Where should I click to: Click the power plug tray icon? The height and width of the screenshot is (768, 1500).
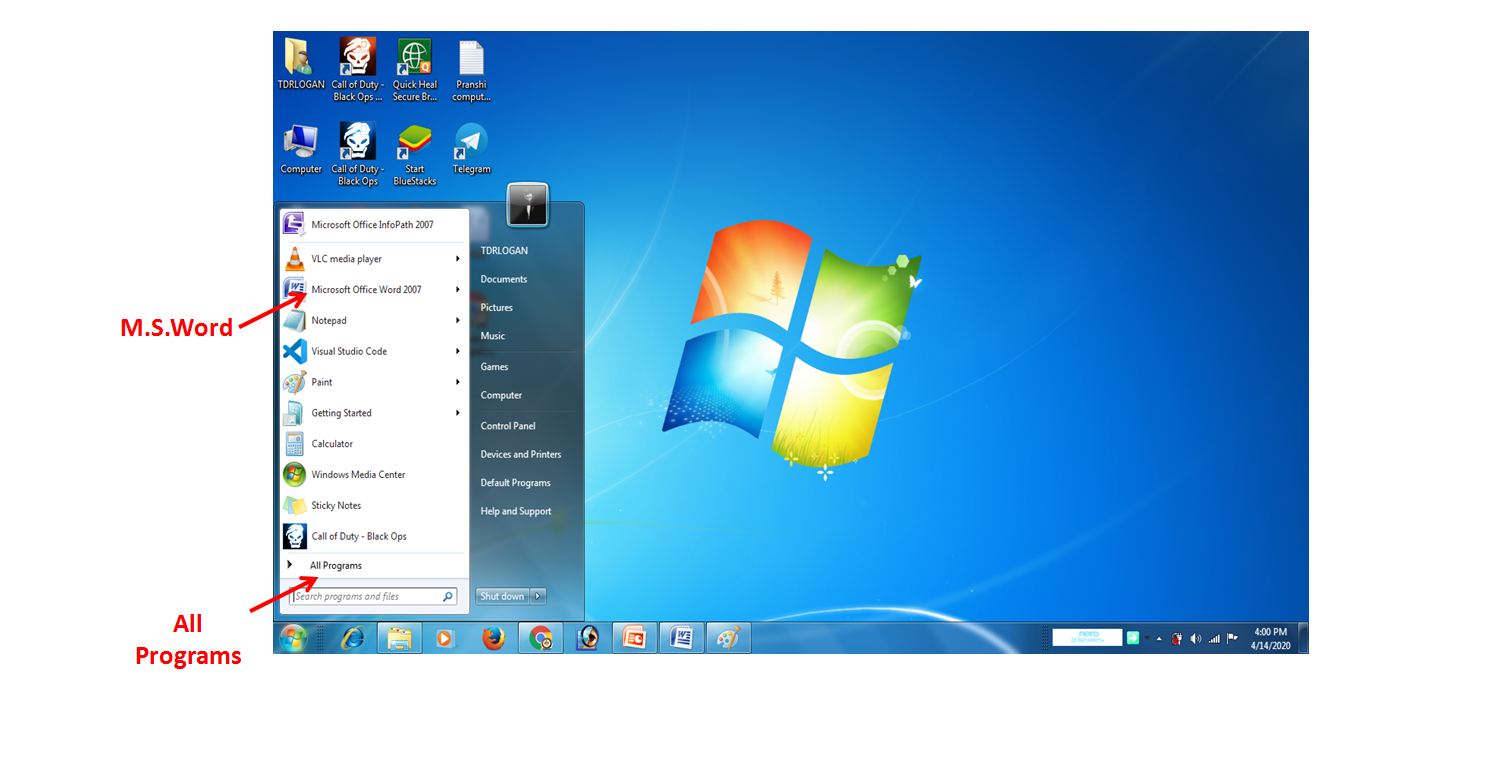[x=1177, y=638]
